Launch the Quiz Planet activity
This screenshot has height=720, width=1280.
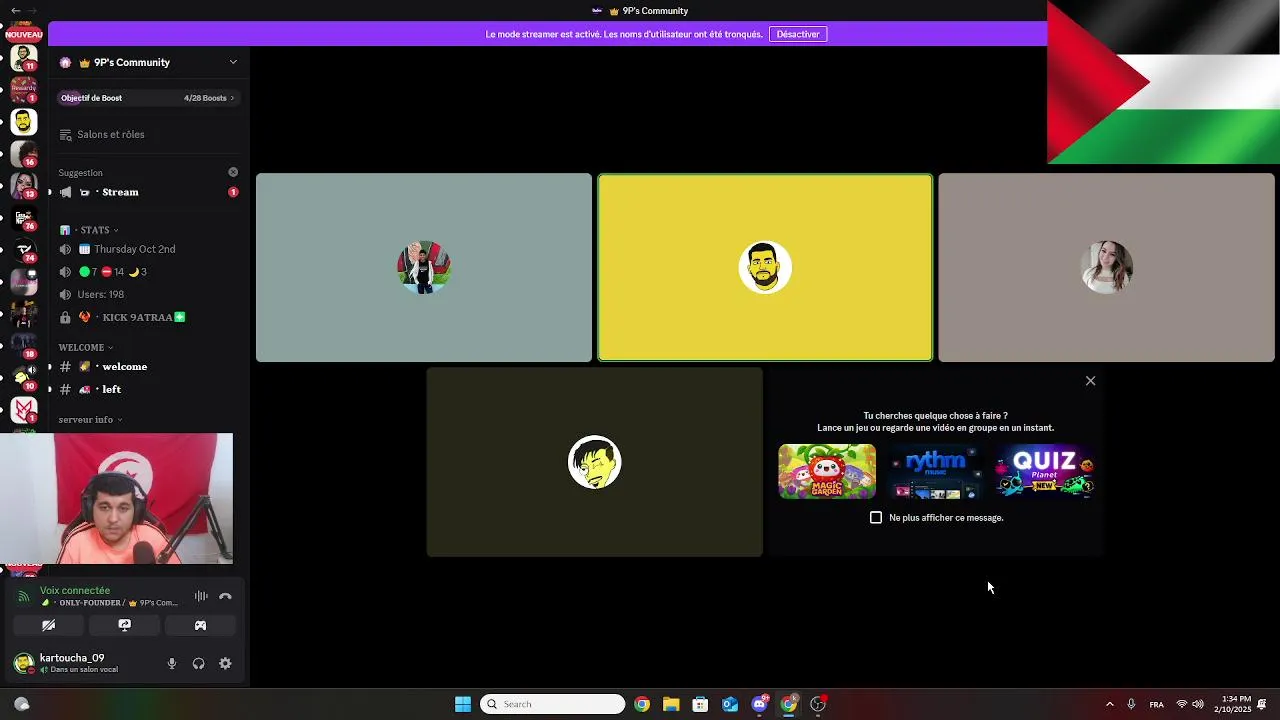click(1045, 472)
